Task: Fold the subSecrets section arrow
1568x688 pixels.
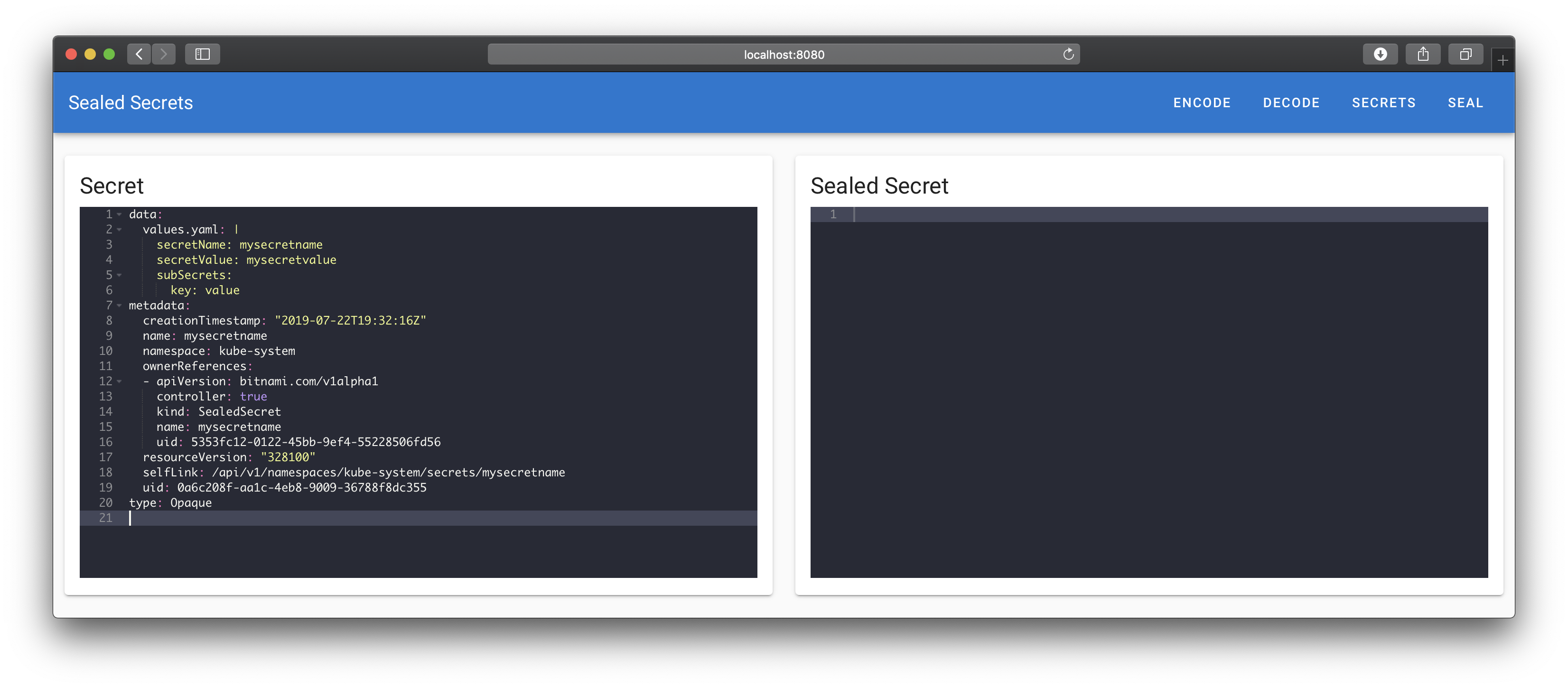Action: (119, 276)
